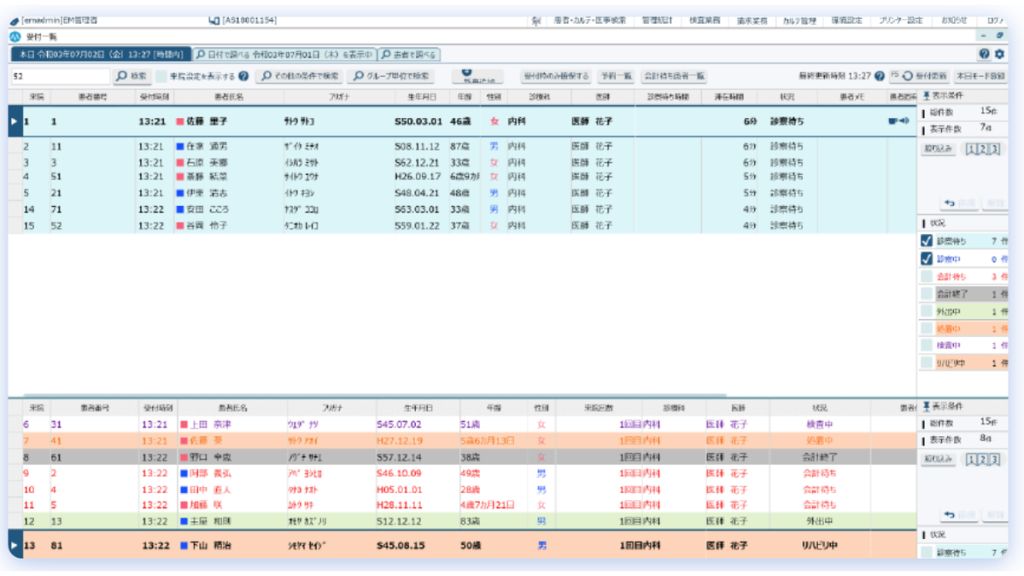The width and height of the screenshot is (1024, 576).
Task: Click the search input field containing 52
Action: [x=58, y=76]
